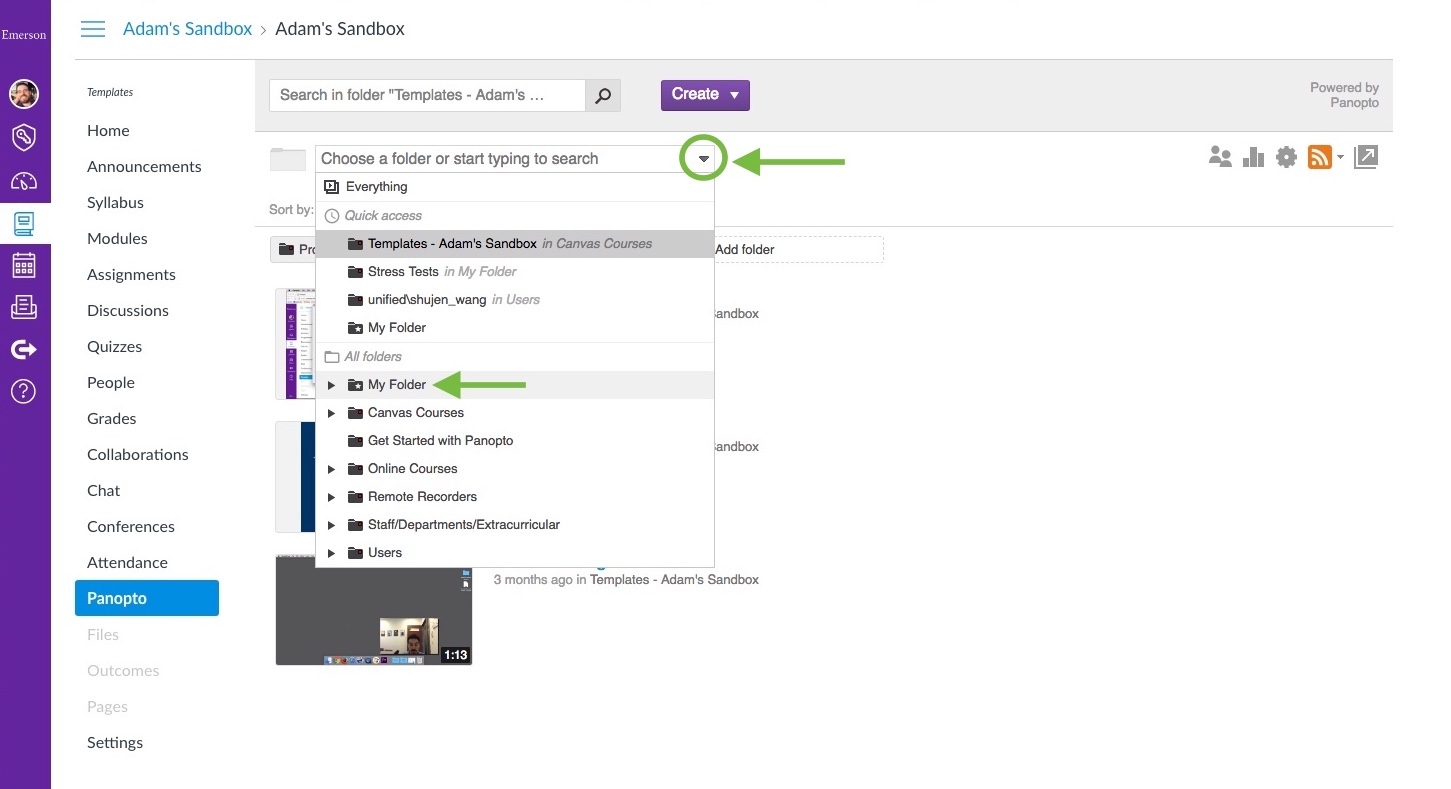Open folder sharing people icon
This screenshot has width=1451, height=789.
pyautogui.click(x=1220, y=157)
